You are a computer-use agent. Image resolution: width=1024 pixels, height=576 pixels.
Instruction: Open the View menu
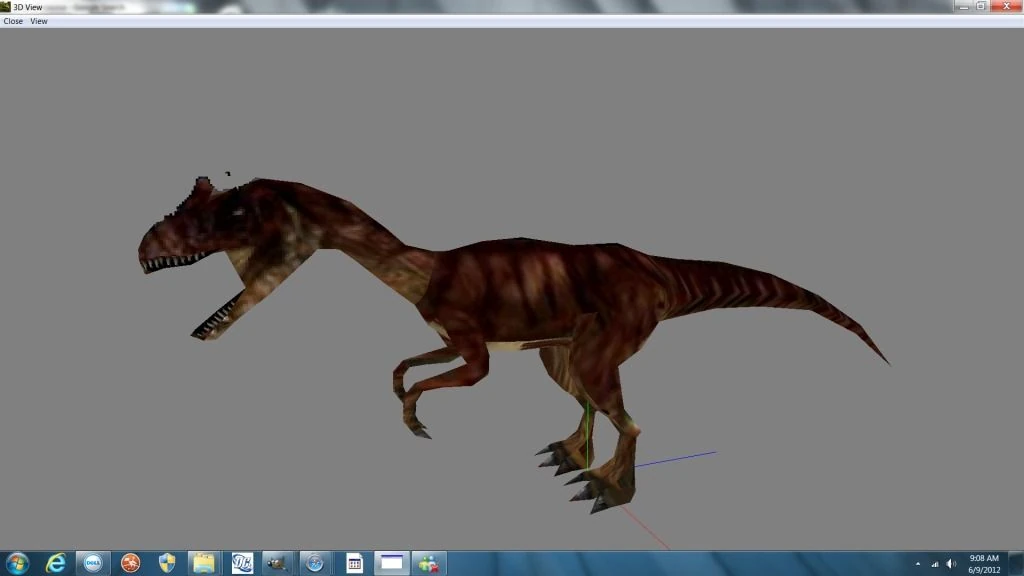point(39,21)
